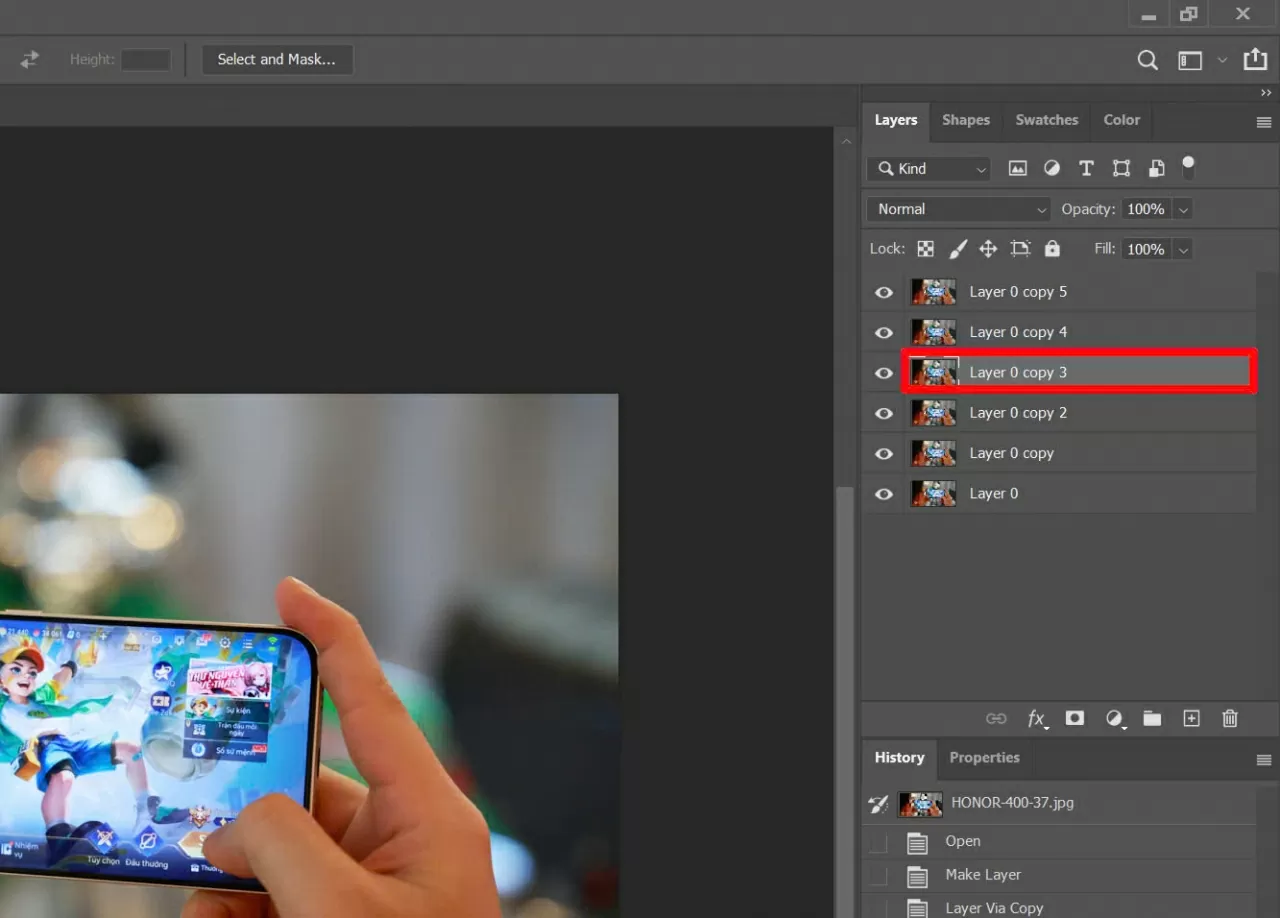This screenshot has width=1280, height=918.
Task: Expand the Opacity value dropdown arrow
Action: [1184, 210]
